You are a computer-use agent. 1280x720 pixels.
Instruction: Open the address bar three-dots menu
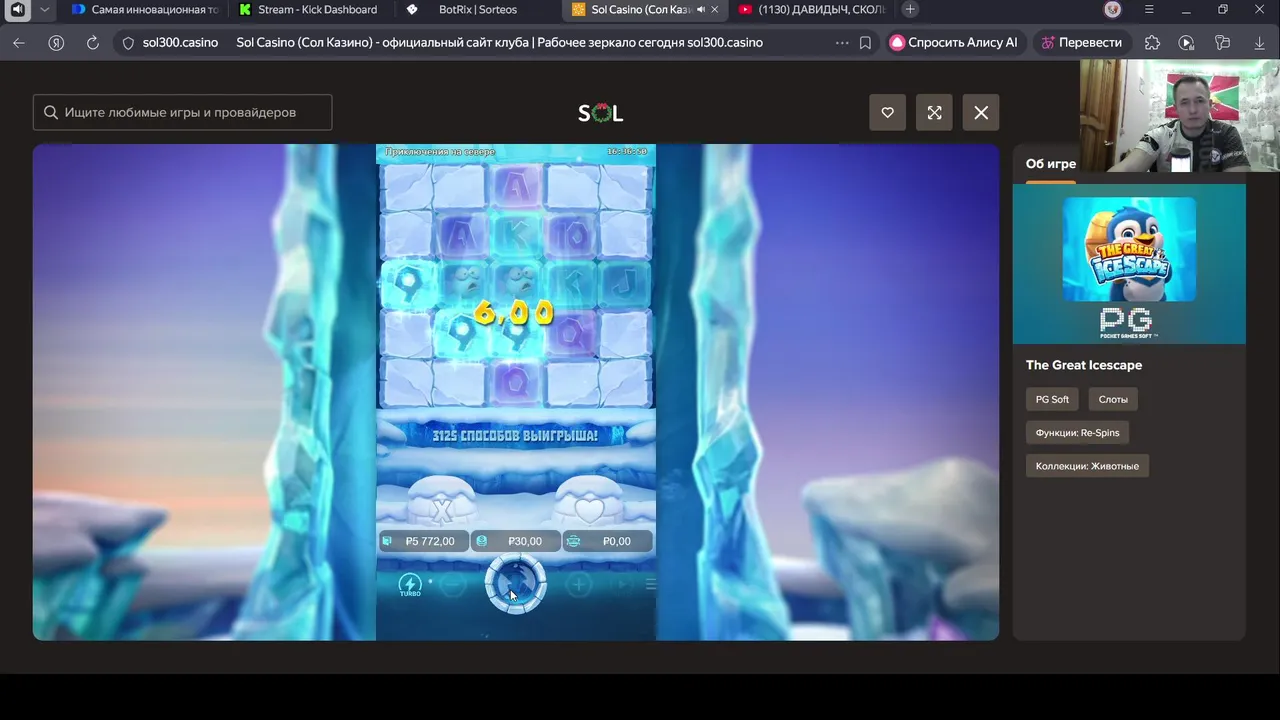click(841, 43)
